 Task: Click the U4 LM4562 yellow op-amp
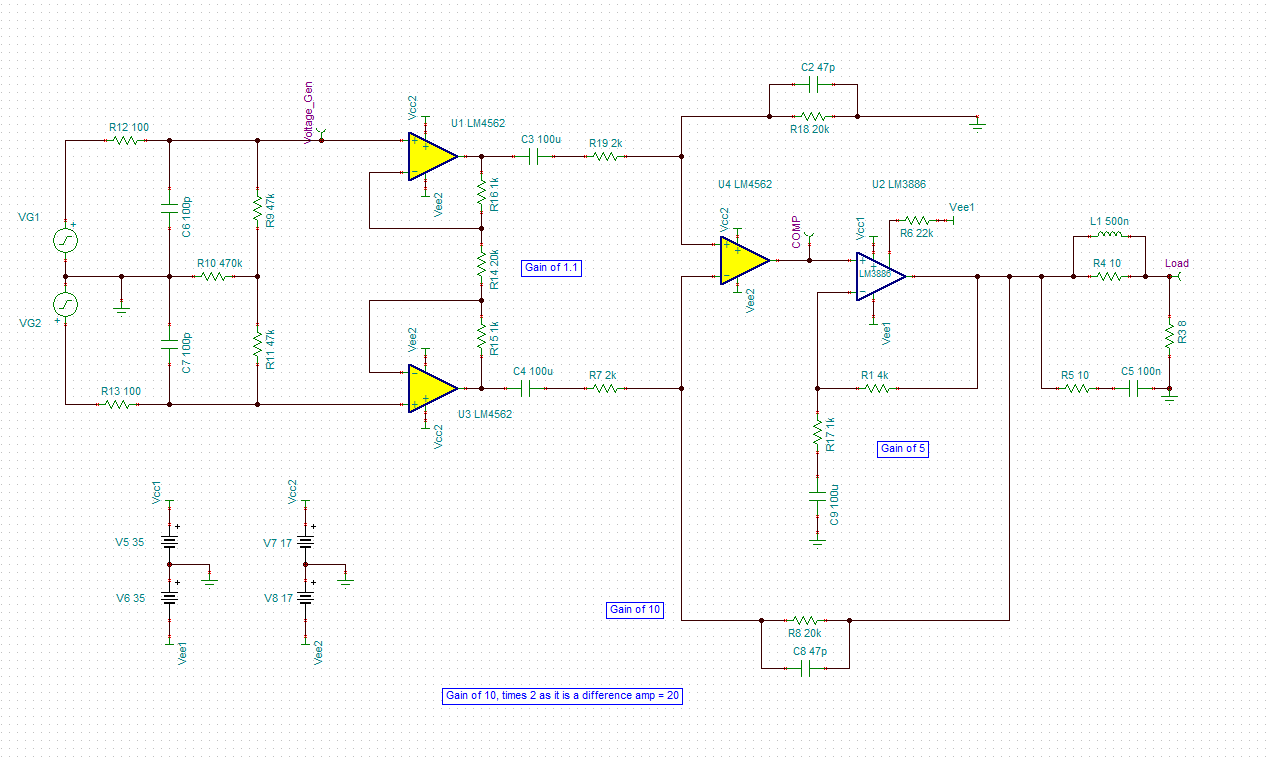742,260
